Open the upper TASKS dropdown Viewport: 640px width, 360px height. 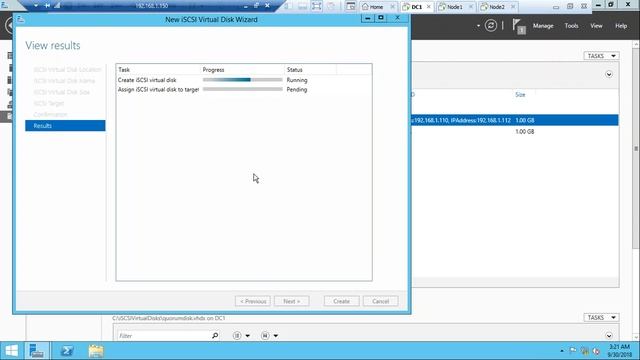(x=601, y=56)
